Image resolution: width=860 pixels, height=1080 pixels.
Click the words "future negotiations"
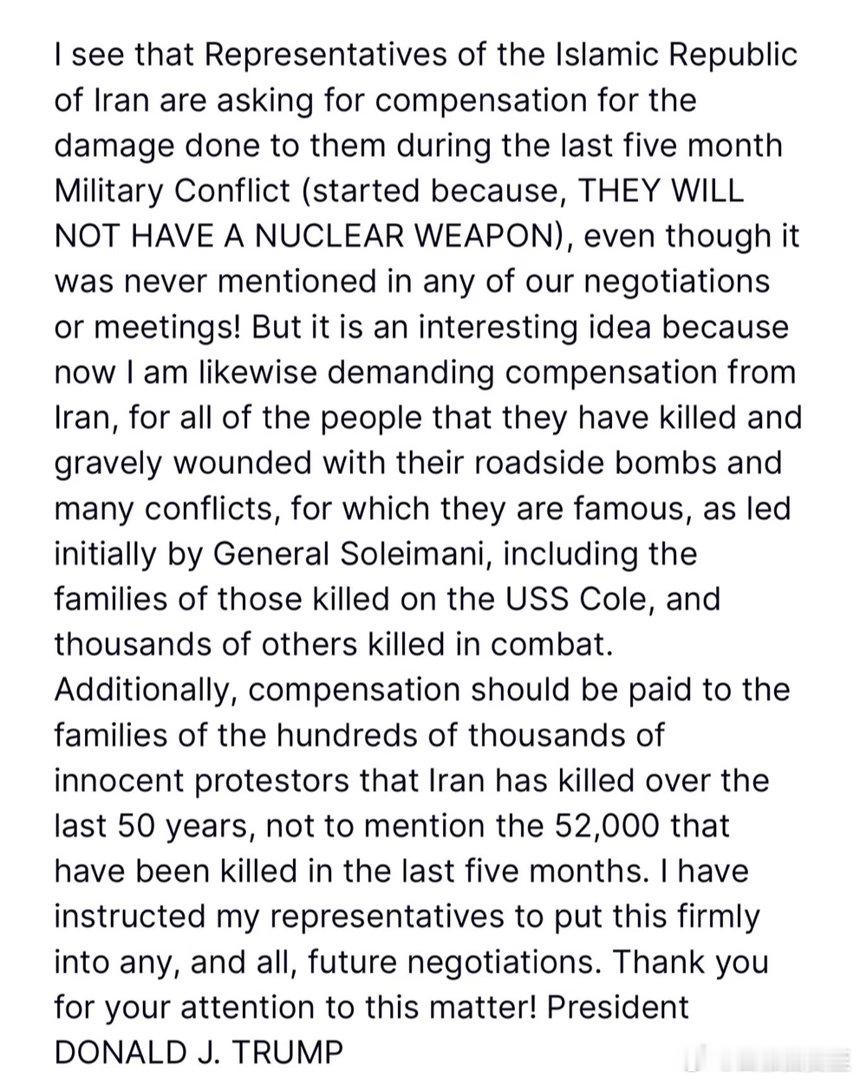(452, 963)
